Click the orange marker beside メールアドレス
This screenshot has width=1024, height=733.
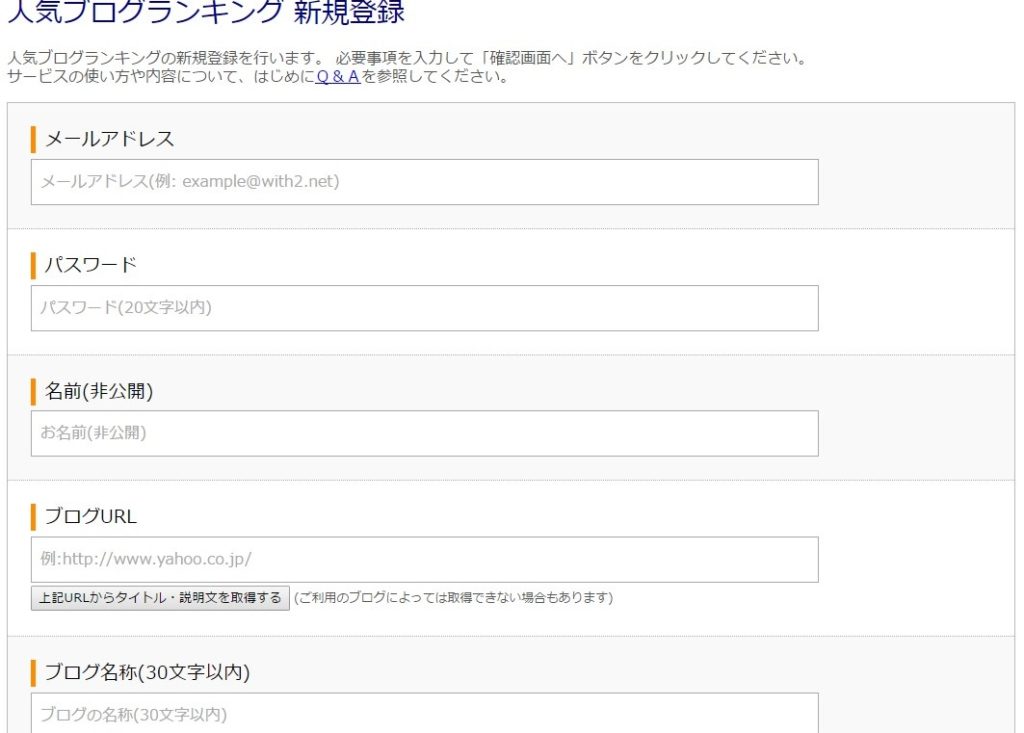click(x=33, y=139)
